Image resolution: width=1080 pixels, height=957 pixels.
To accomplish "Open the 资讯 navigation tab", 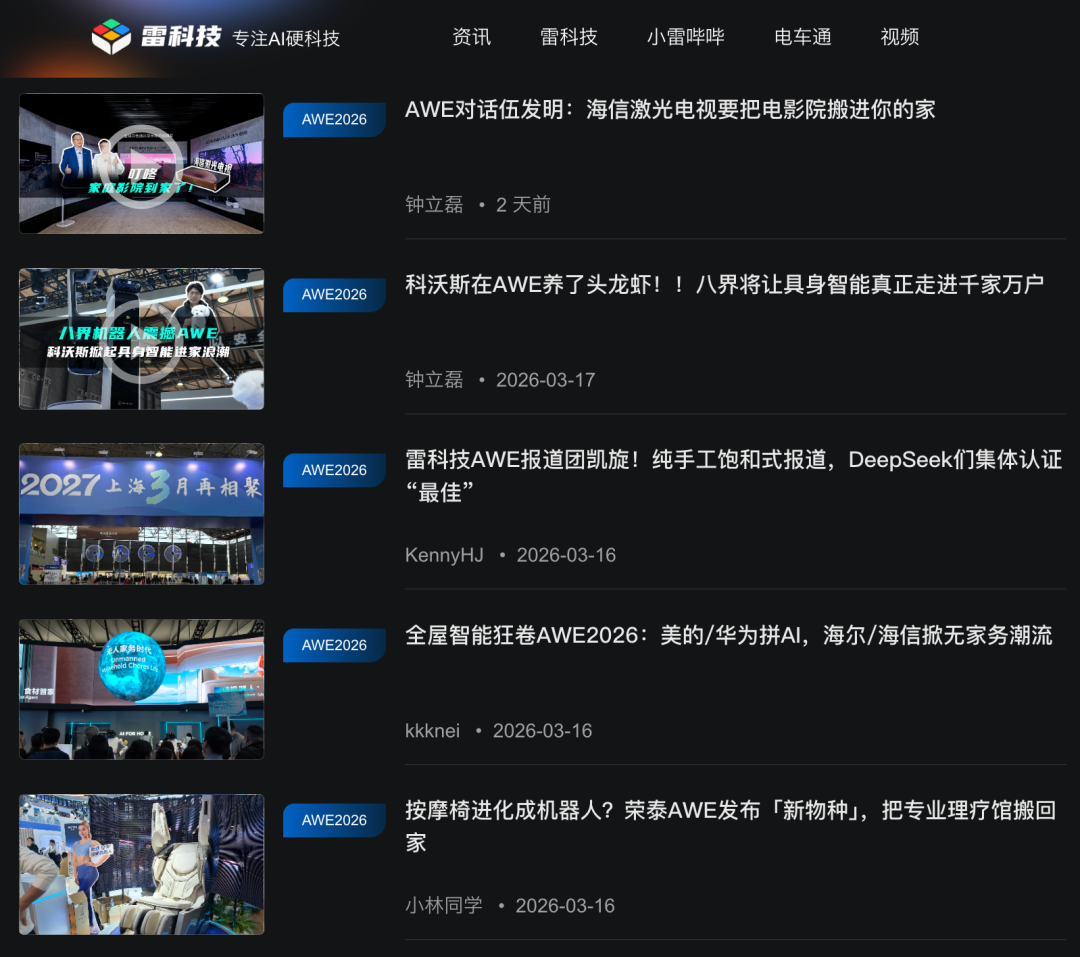I will tap(471, 37).
